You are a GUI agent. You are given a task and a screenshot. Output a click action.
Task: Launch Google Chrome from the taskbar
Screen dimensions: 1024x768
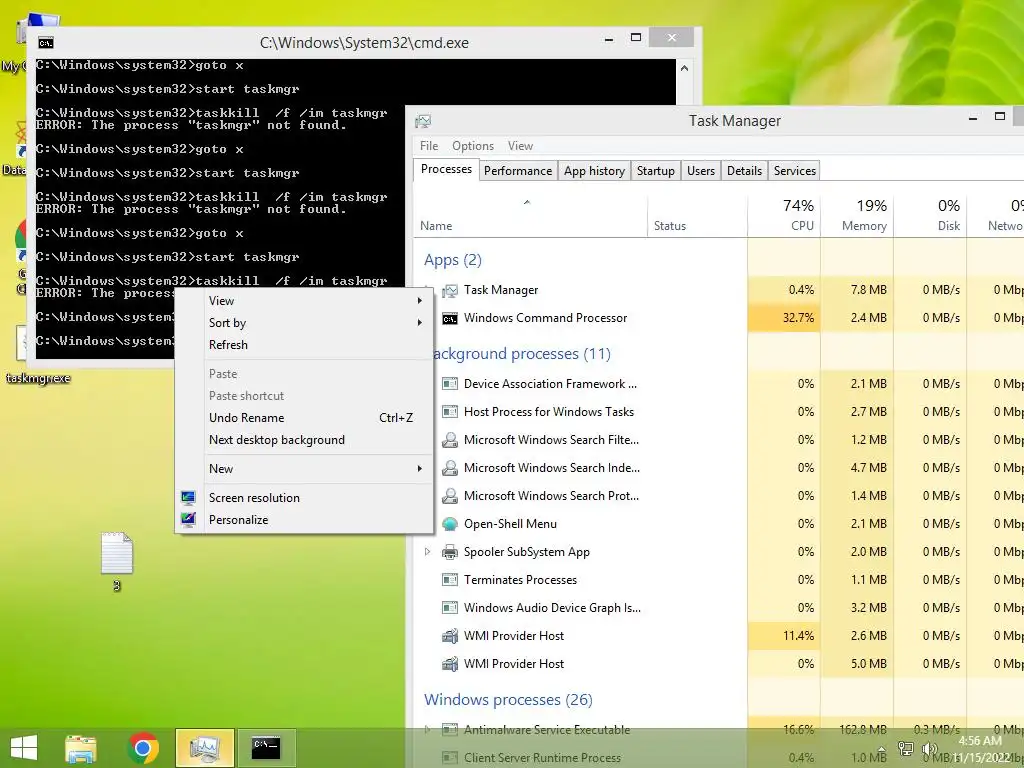tap(143, 748)
